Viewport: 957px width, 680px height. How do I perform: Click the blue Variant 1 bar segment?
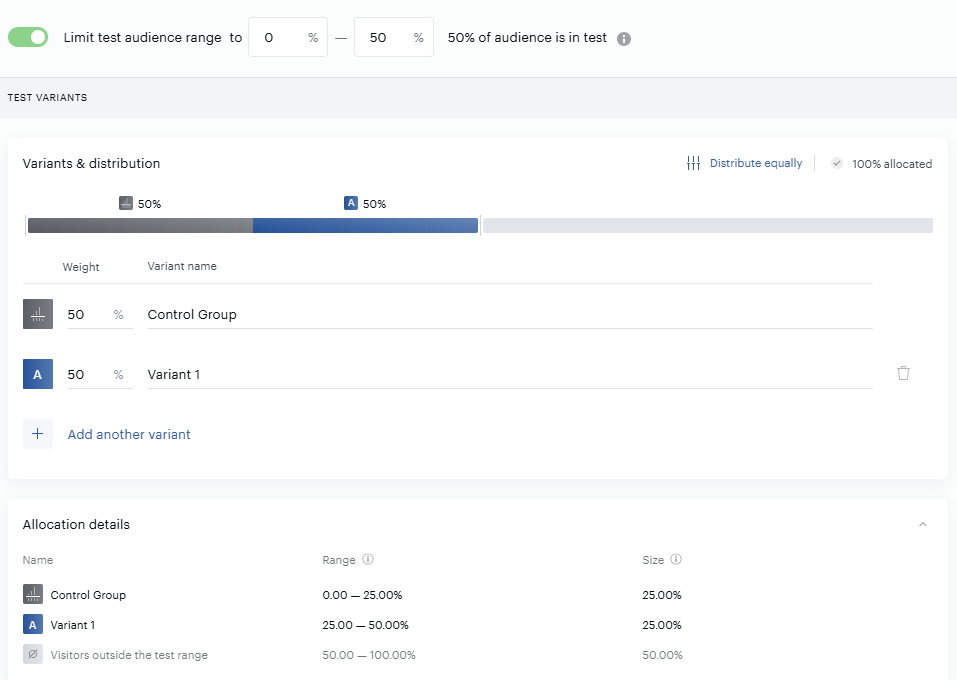(x=366, y=225)
